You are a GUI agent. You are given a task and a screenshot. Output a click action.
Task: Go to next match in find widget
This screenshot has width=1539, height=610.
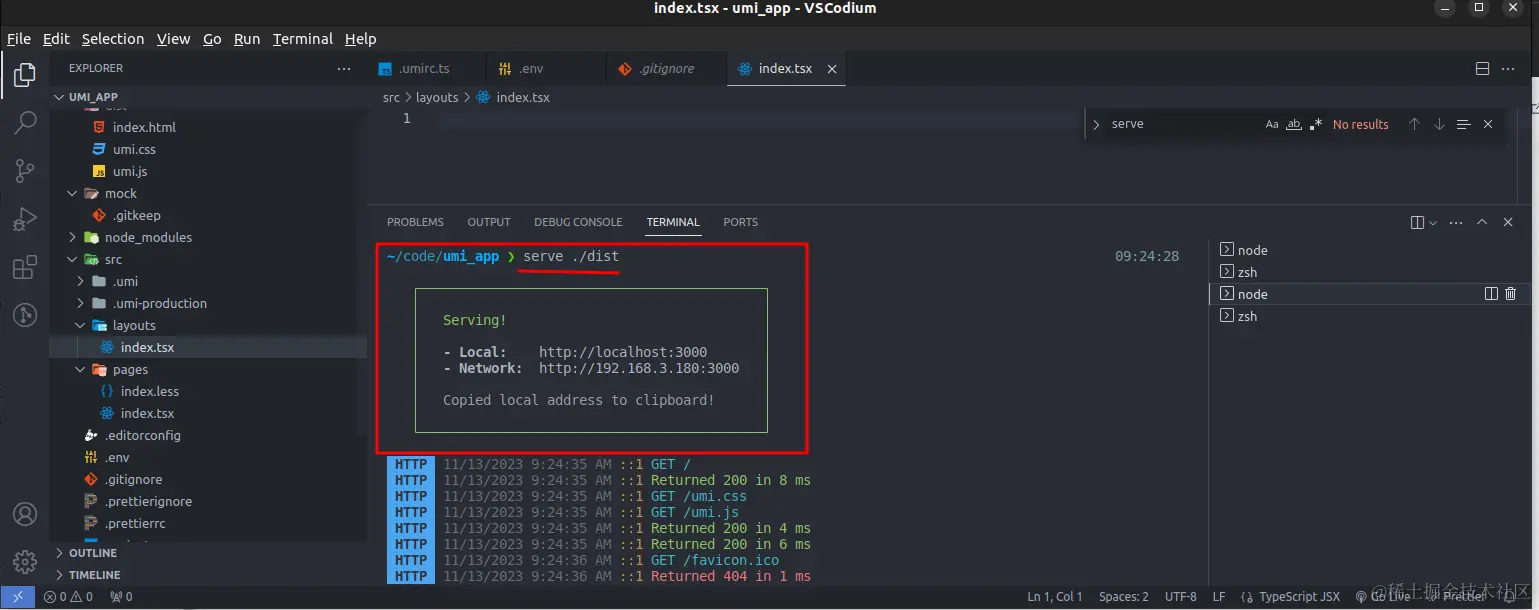point(1439,124)
